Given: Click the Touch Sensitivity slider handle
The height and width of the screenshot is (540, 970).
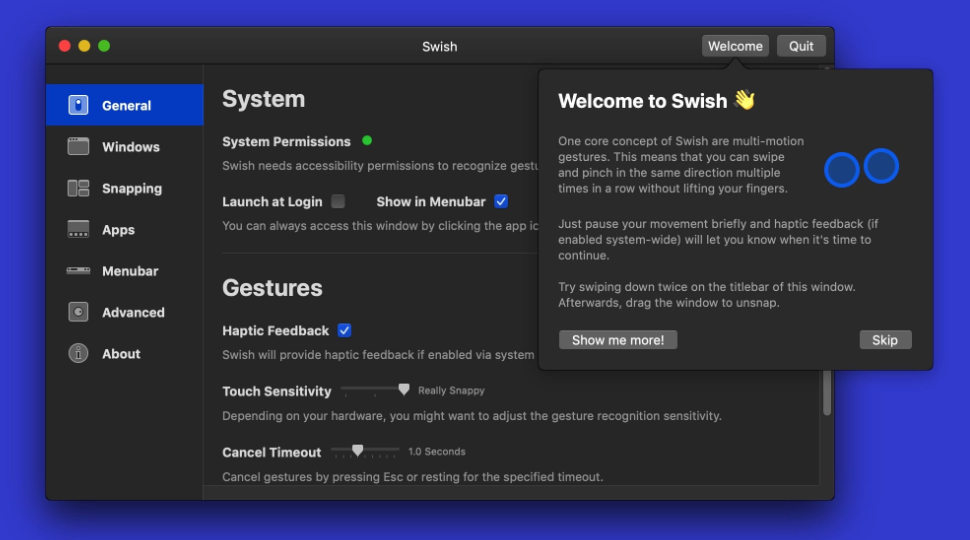Looking at the screenshot, I should click(404, 389).
